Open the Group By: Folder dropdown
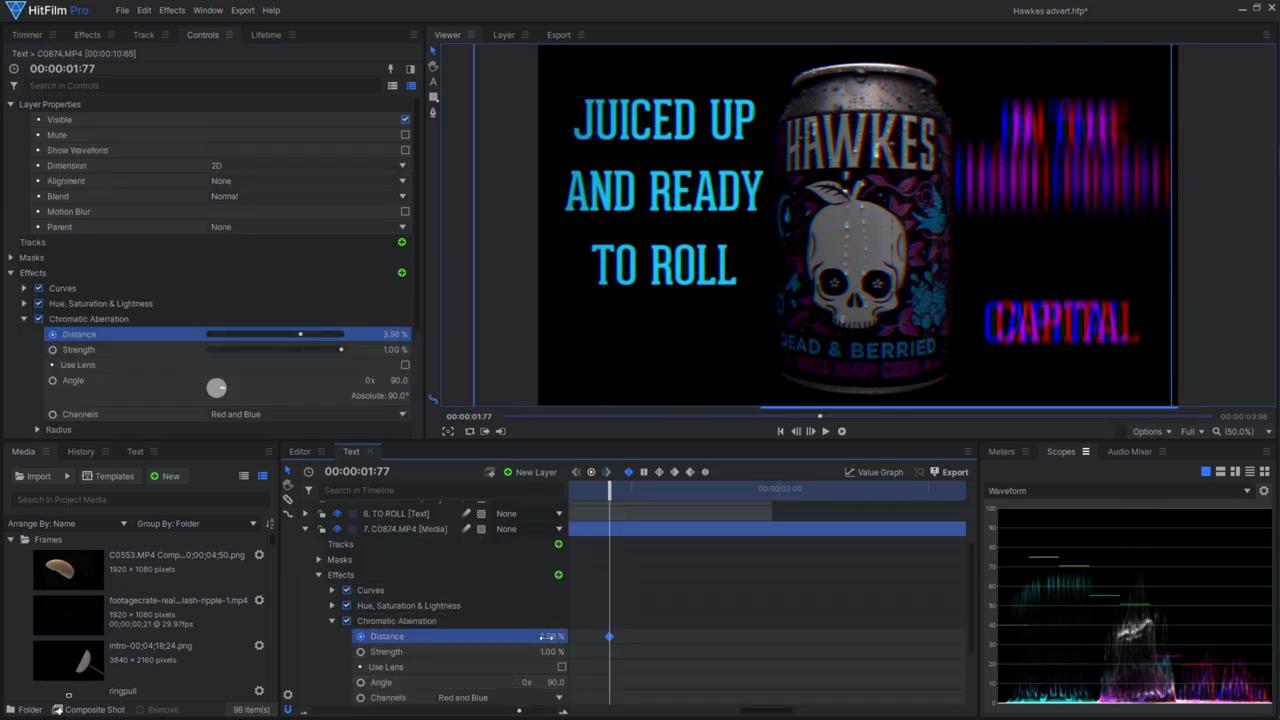 [196, 524]
